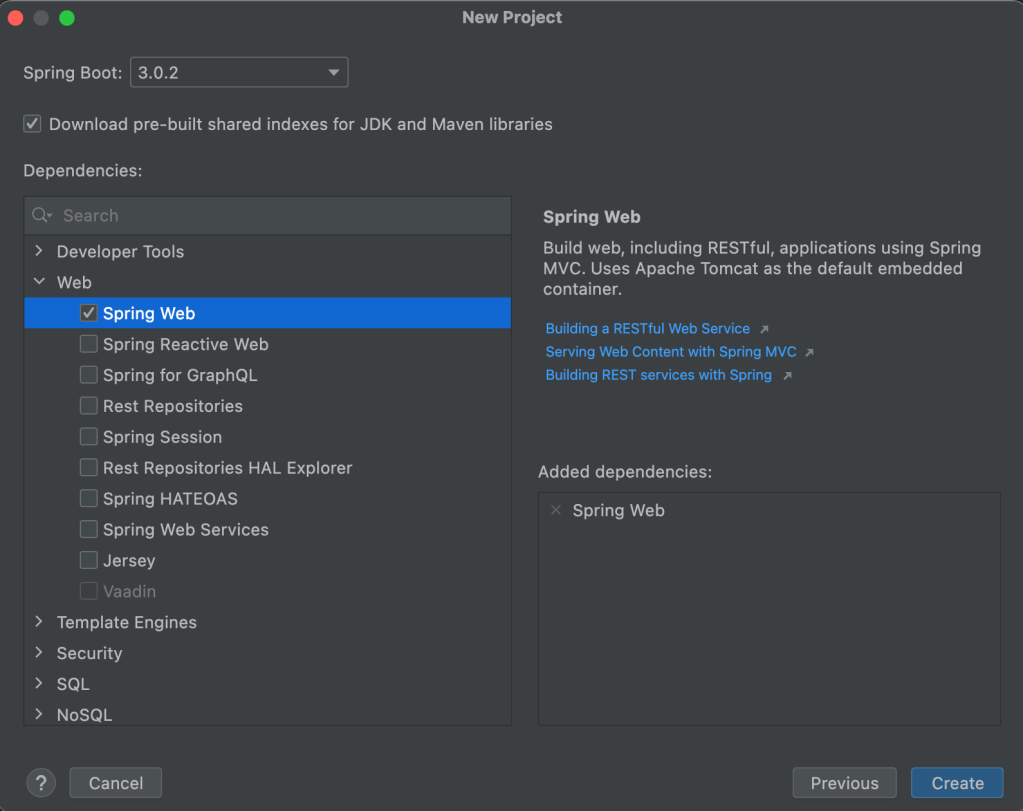Collapse the Web category

point(39,282)
